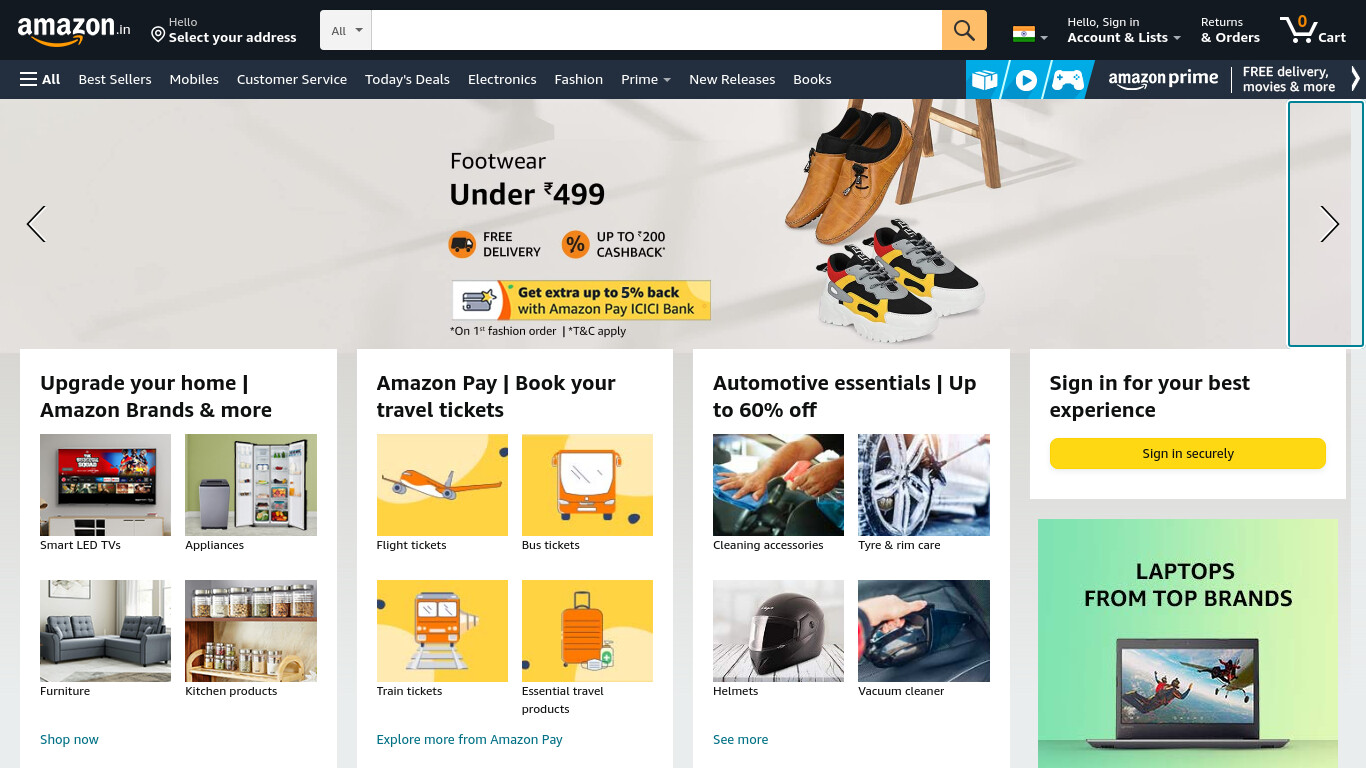Follow Explore more from Amazon Pay link
This screenshot has height=768, width=1366.
pos(469,739)
